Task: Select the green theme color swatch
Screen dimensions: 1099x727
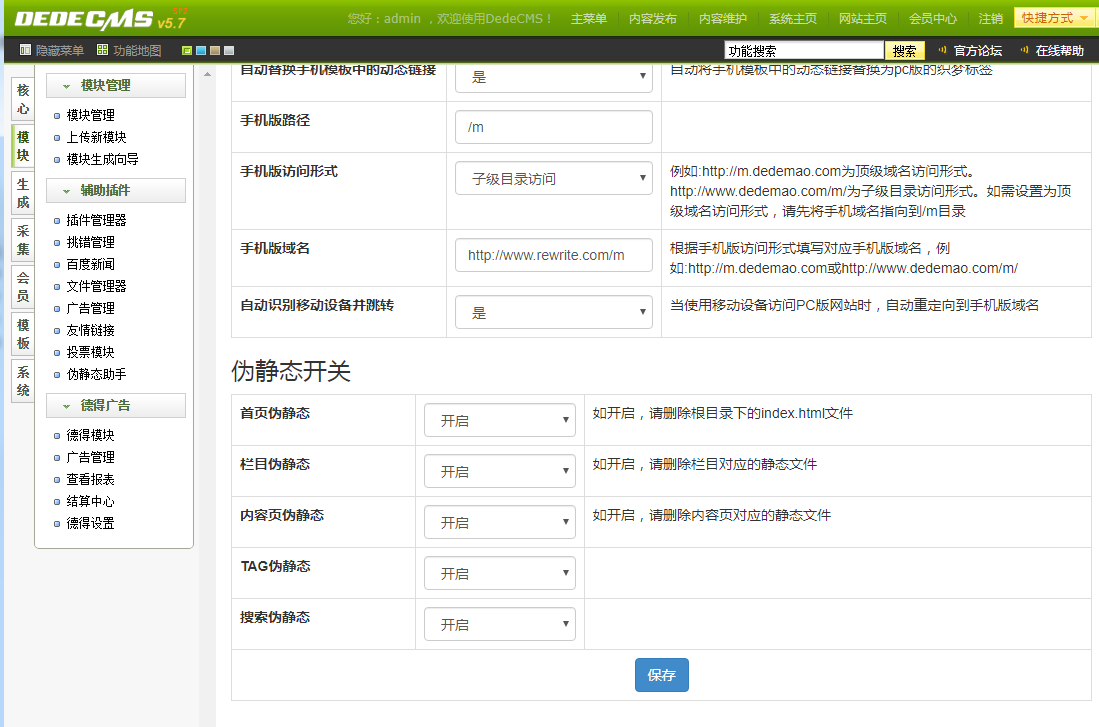Action: click(x=186, y=50)
